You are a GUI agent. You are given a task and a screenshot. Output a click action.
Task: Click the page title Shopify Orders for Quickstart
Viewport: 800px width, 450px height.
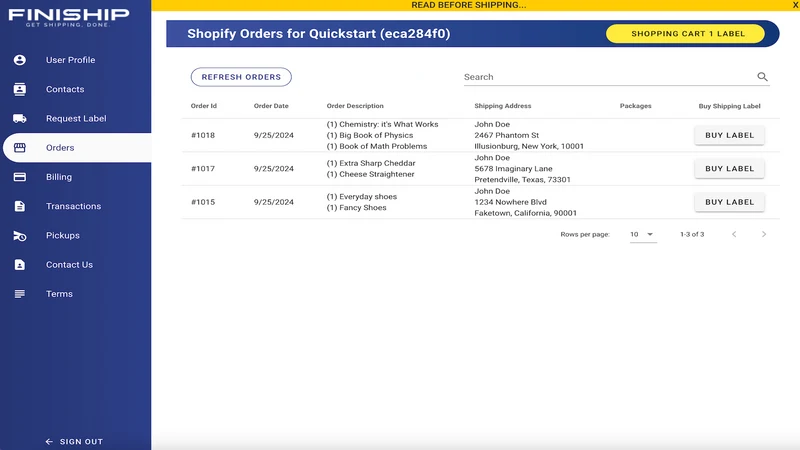pyautogui.click(x=318, y=34)
